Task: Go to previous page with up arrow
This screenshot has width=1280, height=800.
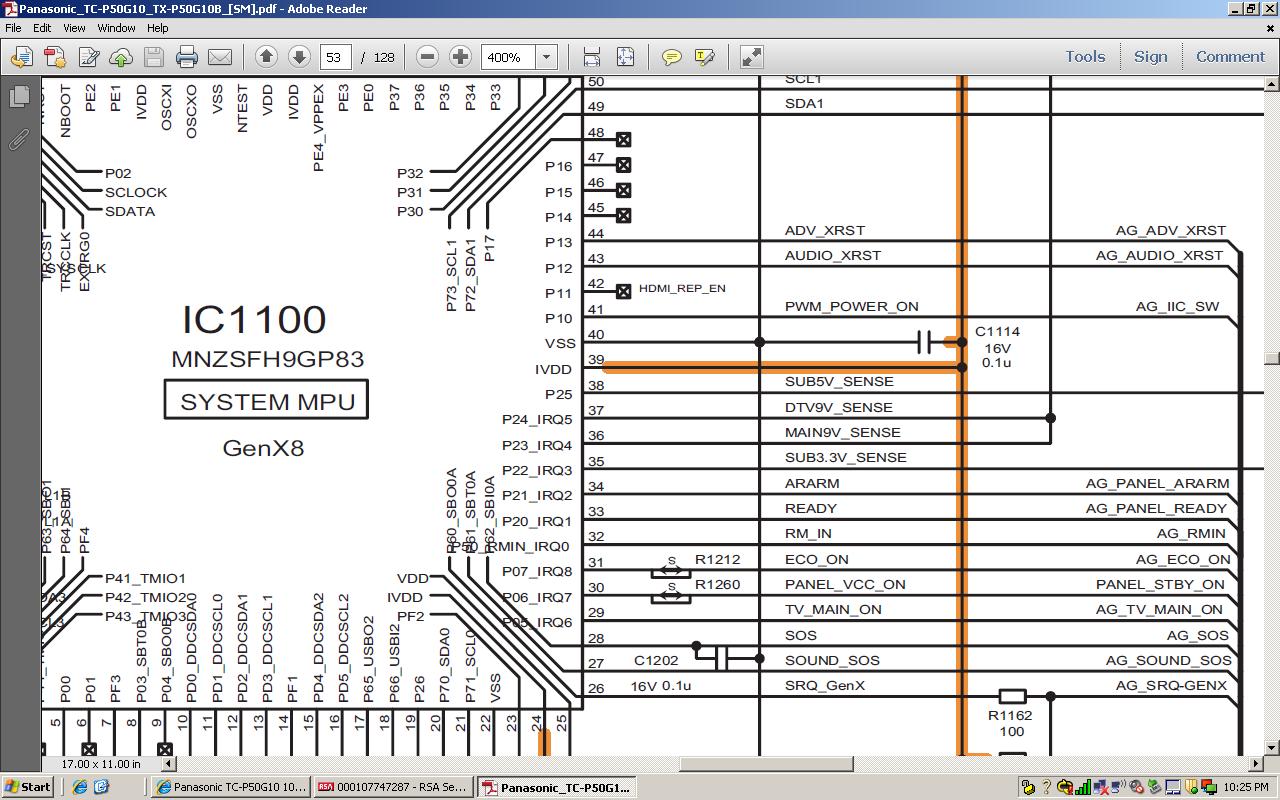Action: click(x=266, y=57)
